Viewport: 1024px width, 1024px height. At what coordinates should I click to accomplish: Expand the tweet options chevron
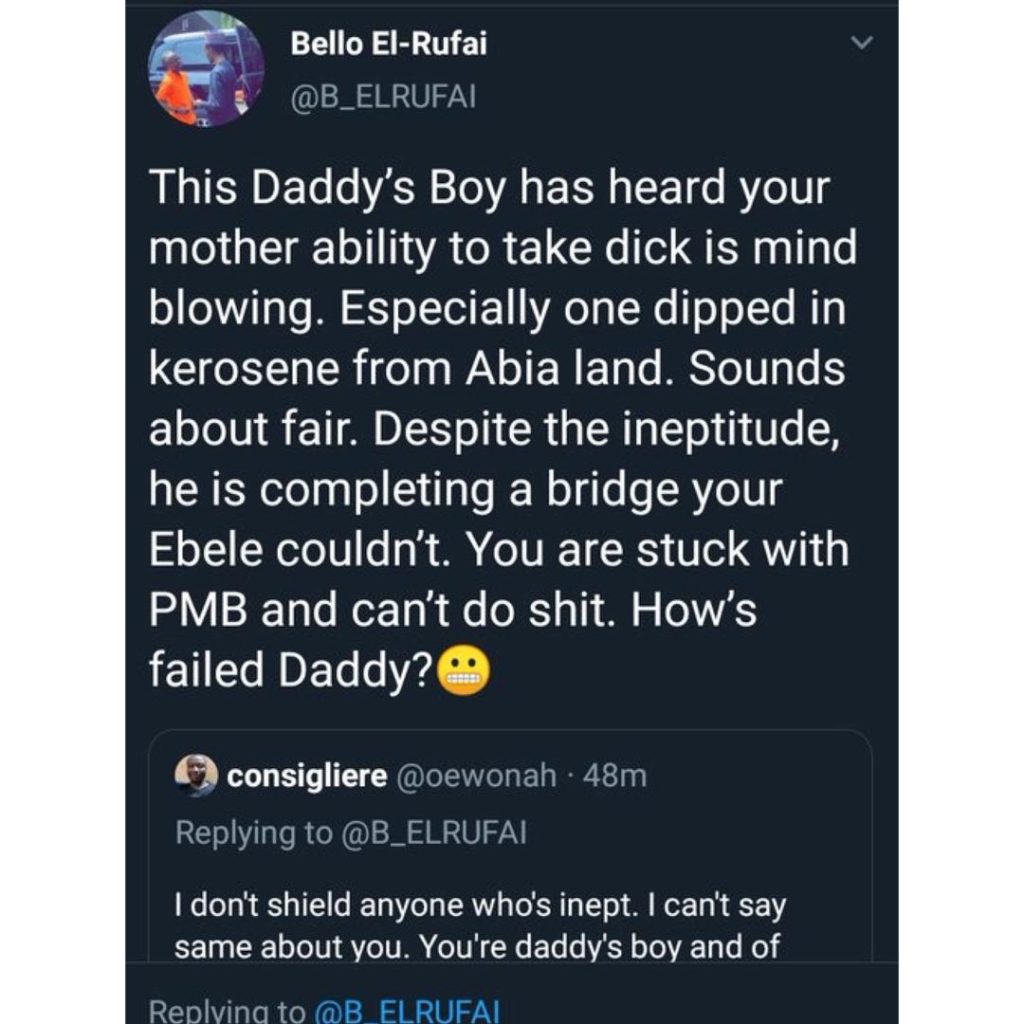coord(859,44)
